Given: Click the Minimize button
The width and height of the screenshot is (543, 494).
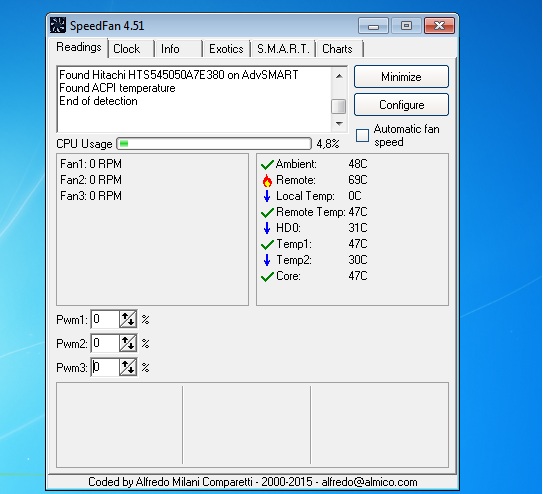Looking at the screenshot, I should pos(401,77).
